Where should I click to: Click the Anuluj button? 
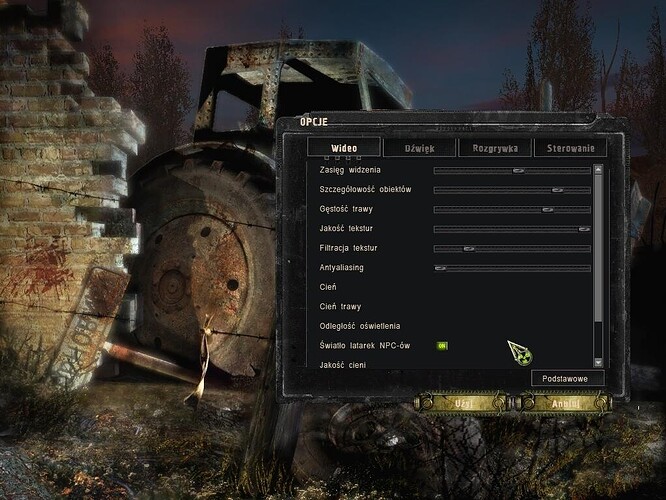tap(565, 403)
